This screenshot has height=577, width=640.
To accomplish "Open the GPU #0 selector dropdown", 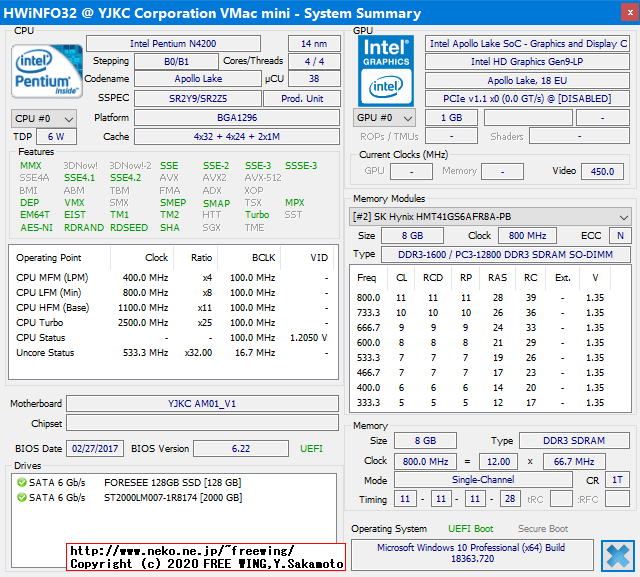I will [384, 118].
